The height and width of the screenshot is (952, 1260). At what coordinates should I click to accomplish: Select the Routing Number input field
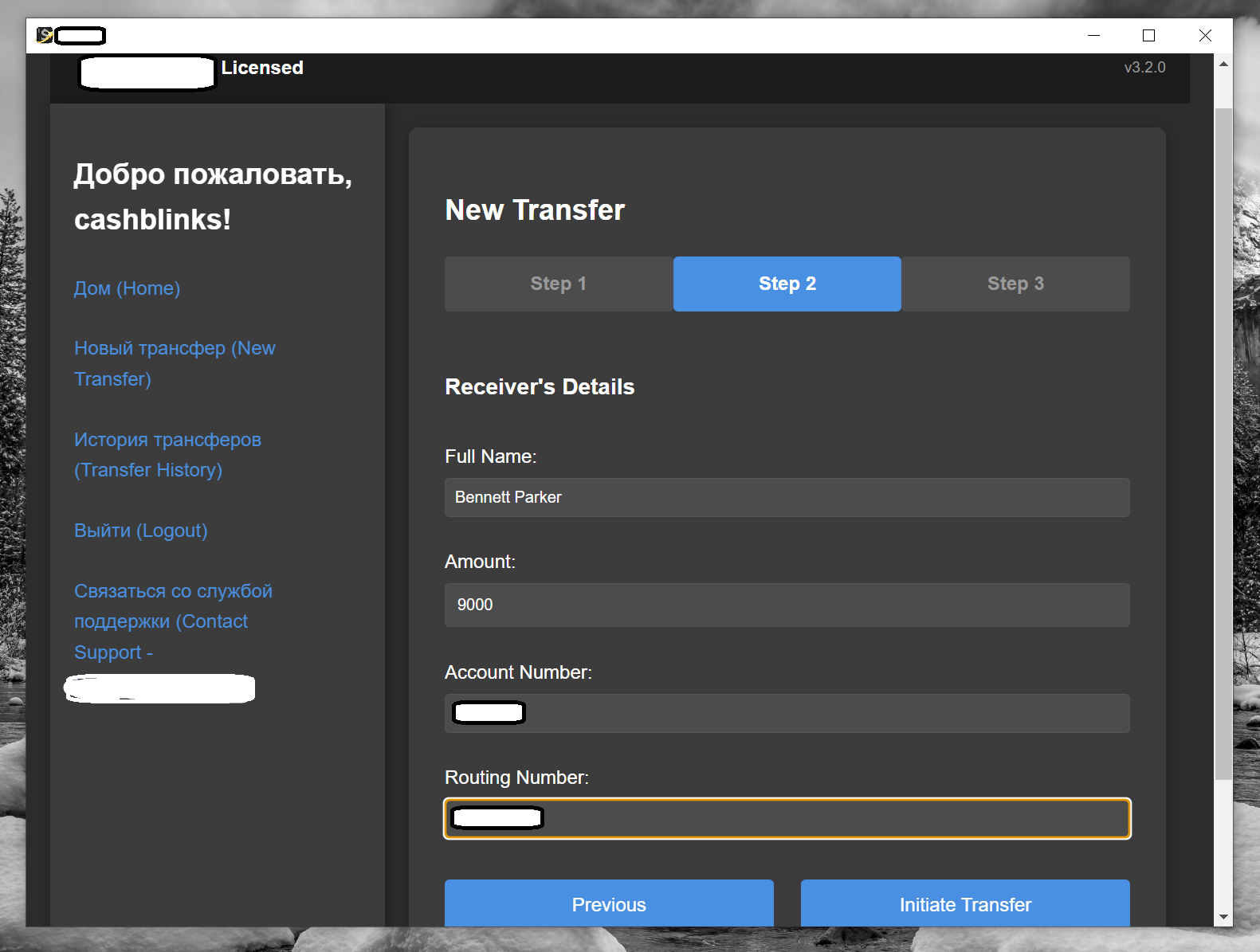pyautogui.click(x=787, y=818)
